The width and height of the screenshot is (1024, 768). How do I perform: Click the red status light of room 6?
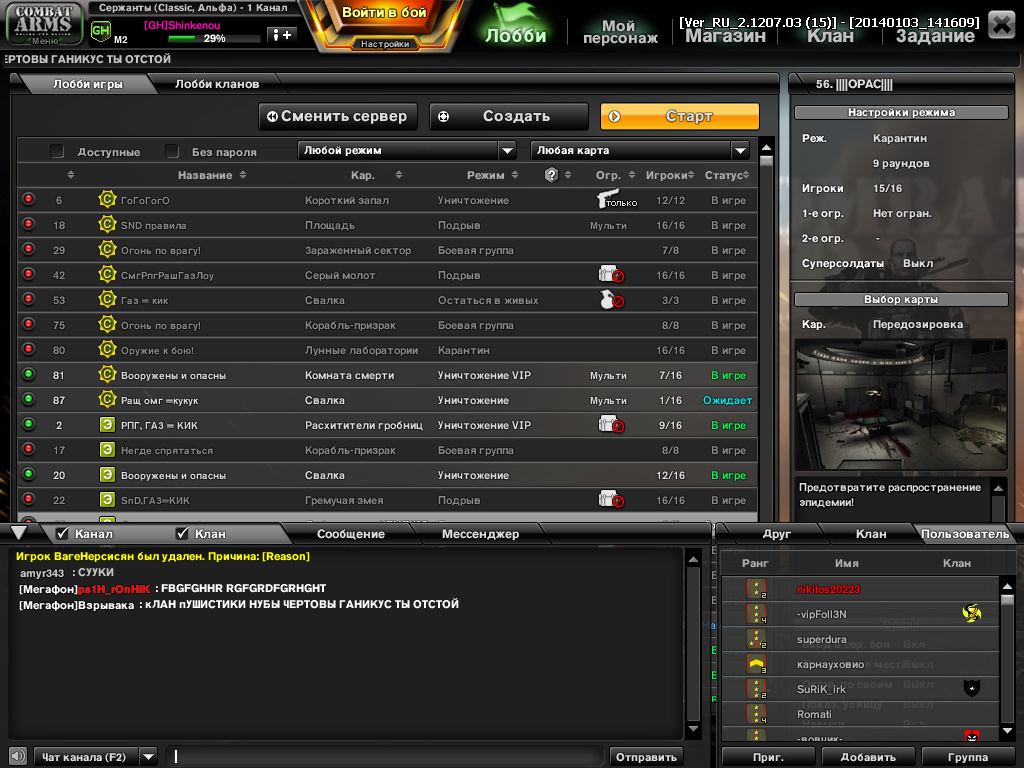pos(28,199)
